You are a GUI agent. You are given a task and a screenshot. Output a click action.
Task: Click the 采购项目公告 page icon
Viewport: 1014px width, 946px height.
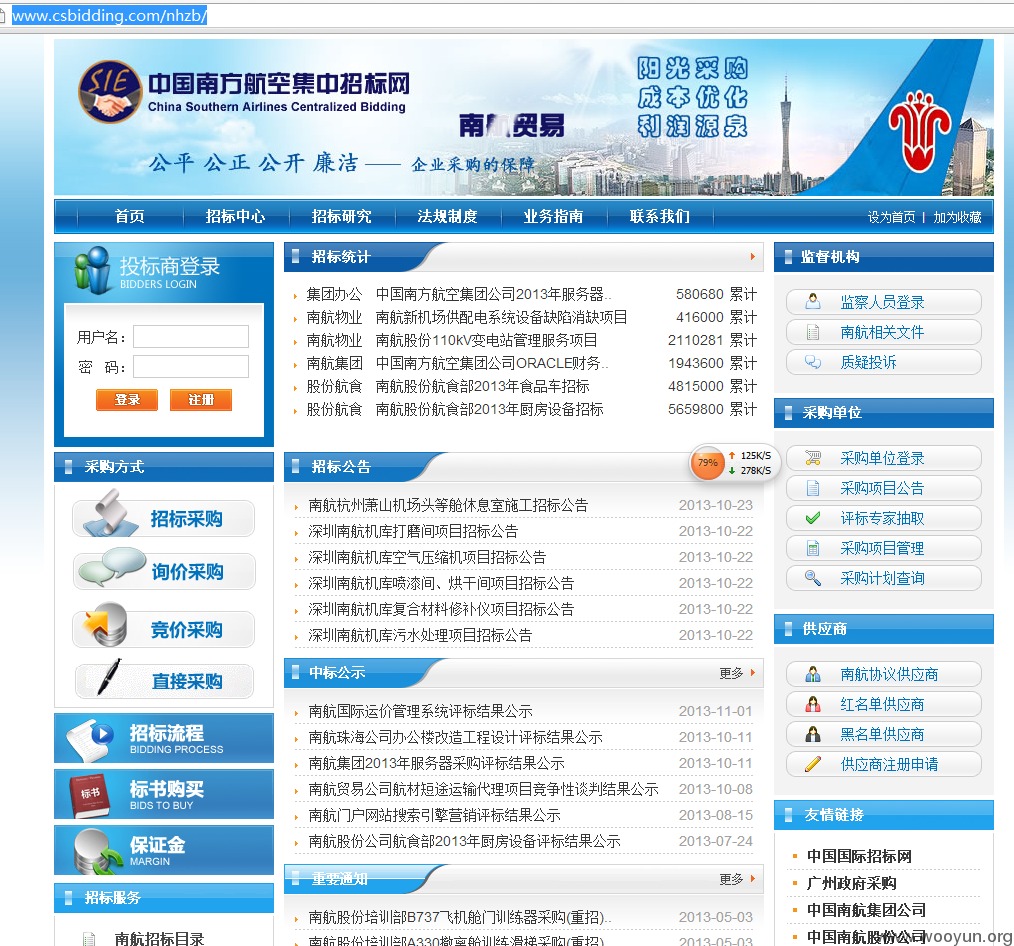pyautogui.click(x=813, y=488)
